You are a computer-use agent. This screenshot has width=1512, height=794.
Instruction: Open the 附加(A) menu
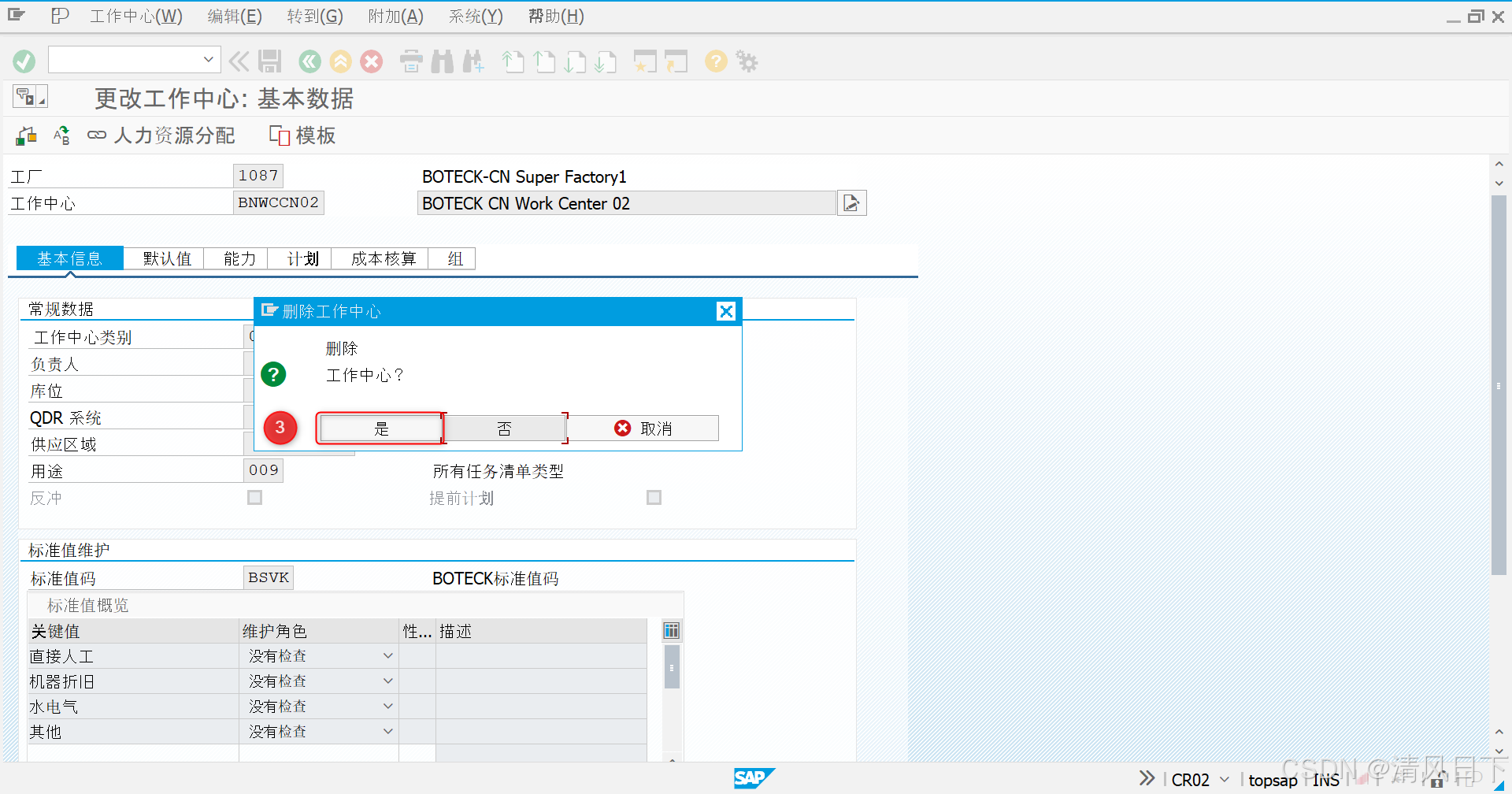click(x=396, y=16)
